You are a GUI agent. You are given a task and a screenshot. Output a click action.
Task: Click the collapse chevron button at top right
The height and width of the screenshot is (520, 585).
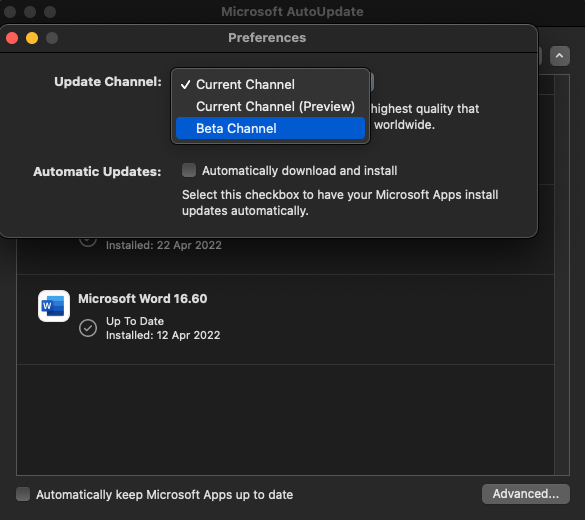(x=560, y=56)
